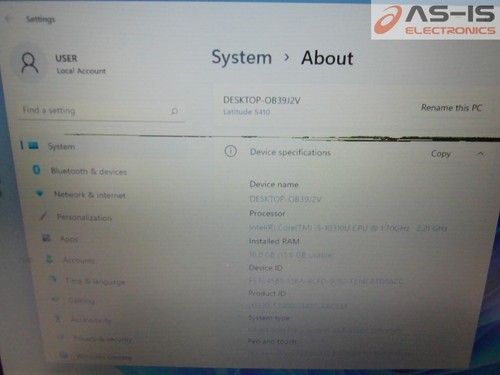Click the search magnifier icon
This screenshot has width=500, height=375.
(x=174, y=111)
